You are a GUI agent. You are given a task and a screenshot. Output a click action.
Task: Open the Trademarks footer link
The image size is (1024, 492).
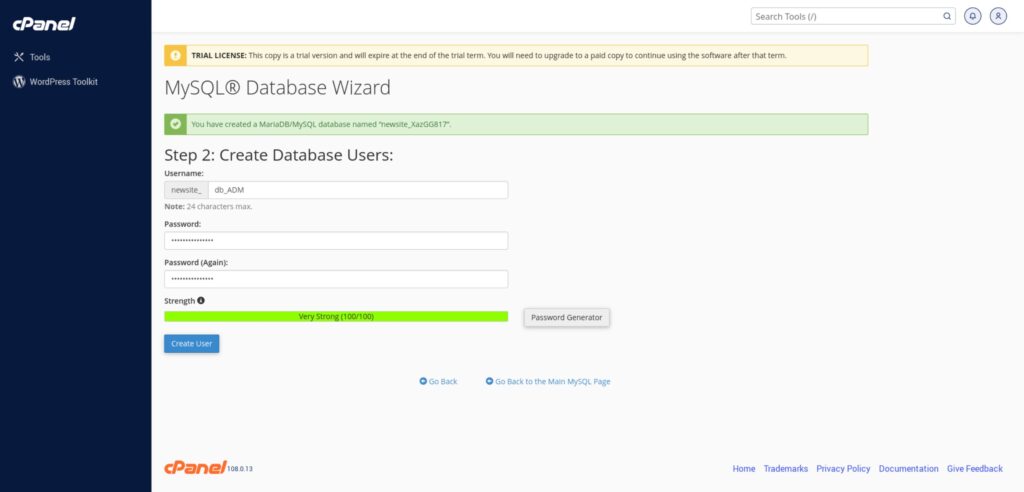pyautogui.click(x=786, y=468)
